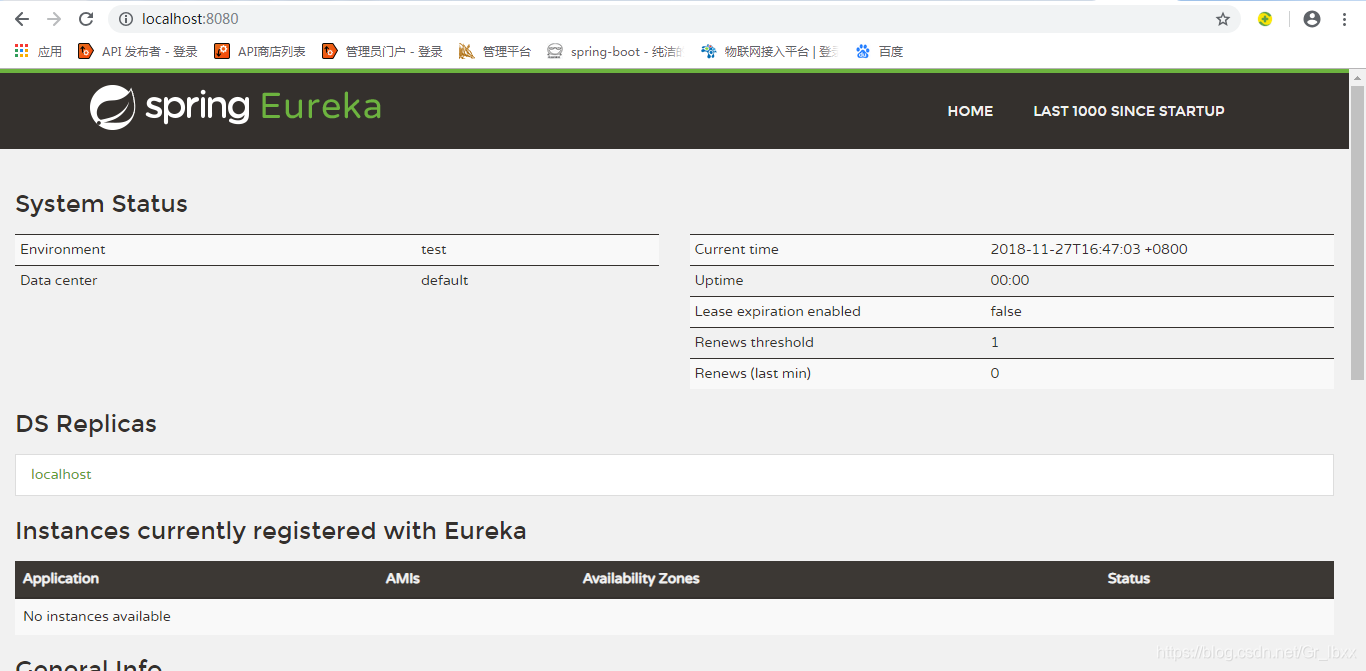Click the vertical scrollbar thumb
Viewport: 1366px width, 671px height.
1357,232
